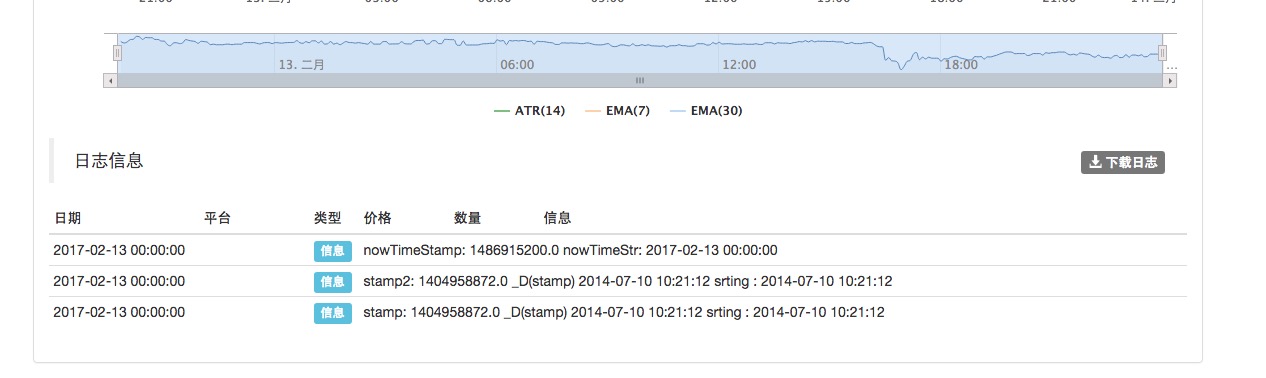The image size is (1266, 378).
Task: Click the 平台 column header
Action: 218,218
